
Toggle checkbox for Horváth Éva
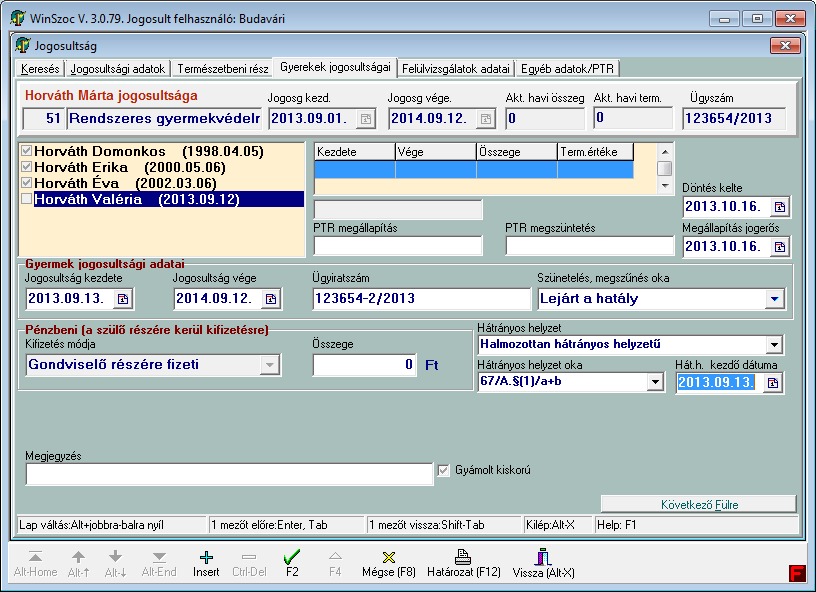tap(27, 183)
